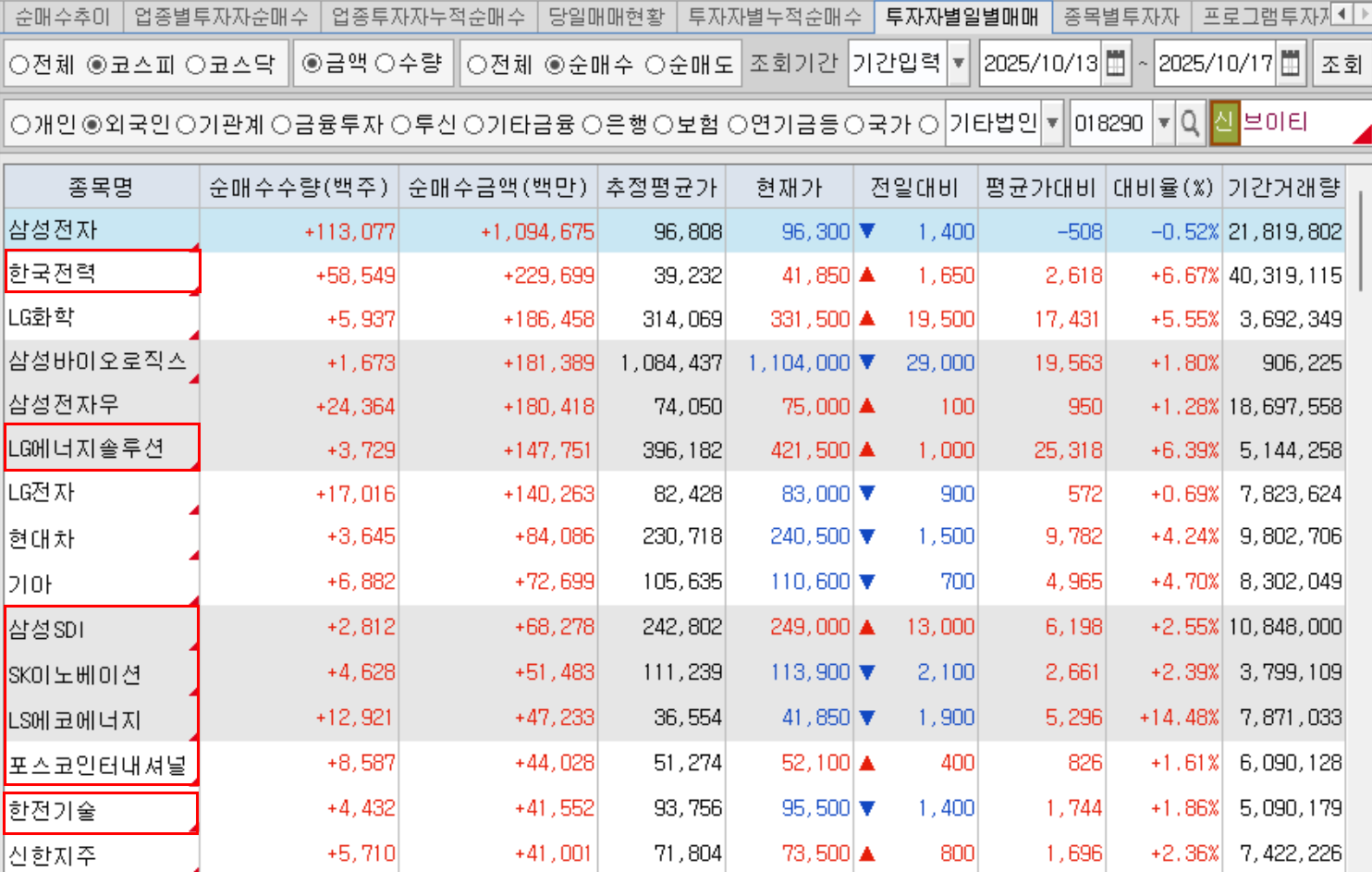The height and width of the screenshot is (872, 1372).
Task: Expand the 018290 stock code dropdown
Action: click(1163, 123)
